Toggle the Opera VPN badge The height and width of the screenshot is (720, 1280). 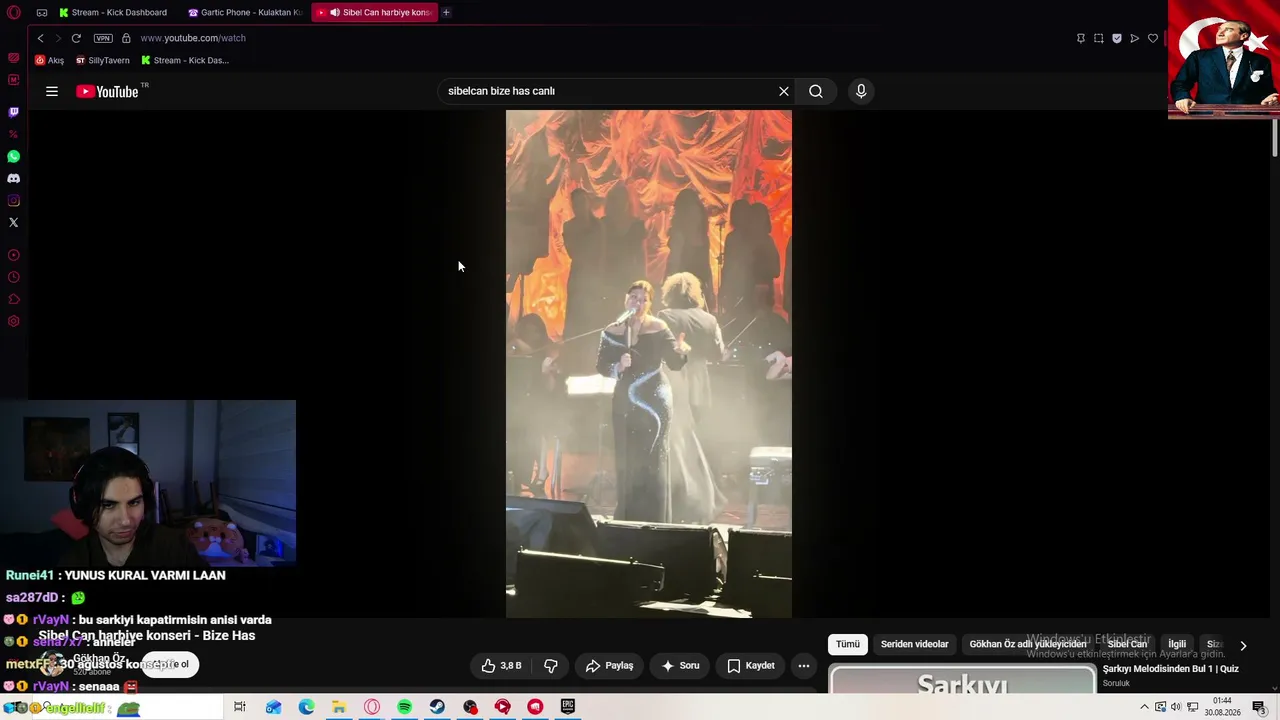click(x=103, y=38)
